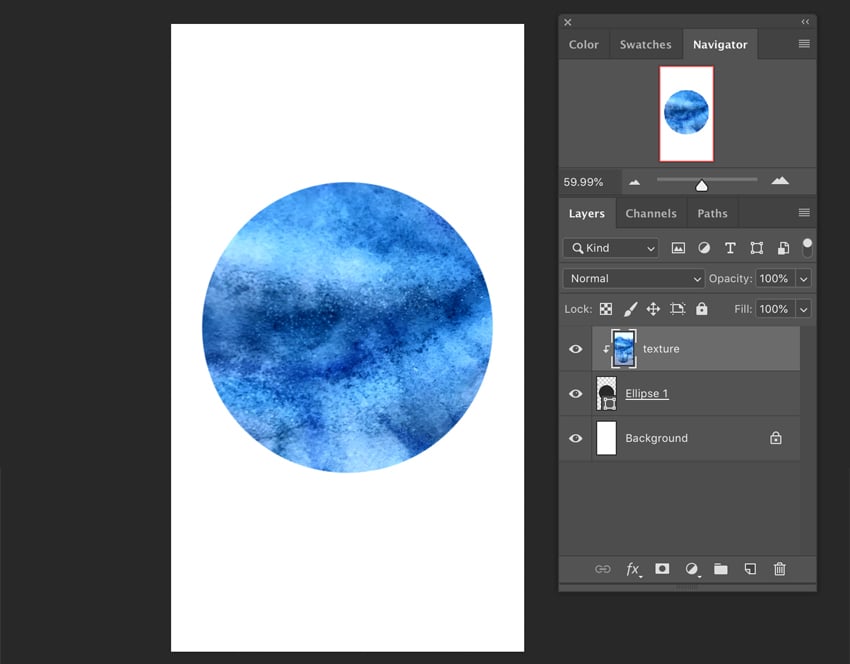Filter layers by type text
The height and width of the screenshot is (664, 850).
click(730, 247)
